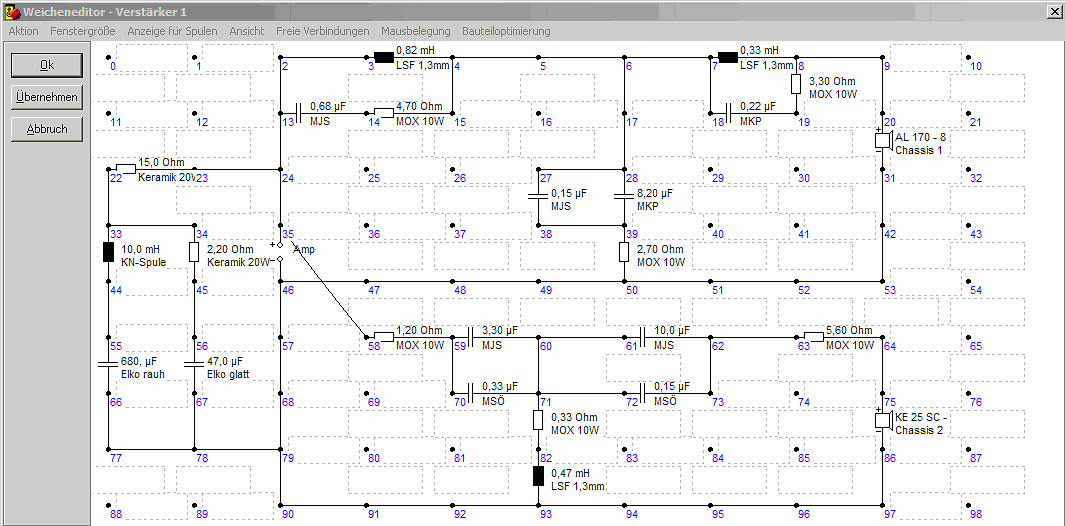Click the 0,47 mH LSF coil symbol

(538, 476)
